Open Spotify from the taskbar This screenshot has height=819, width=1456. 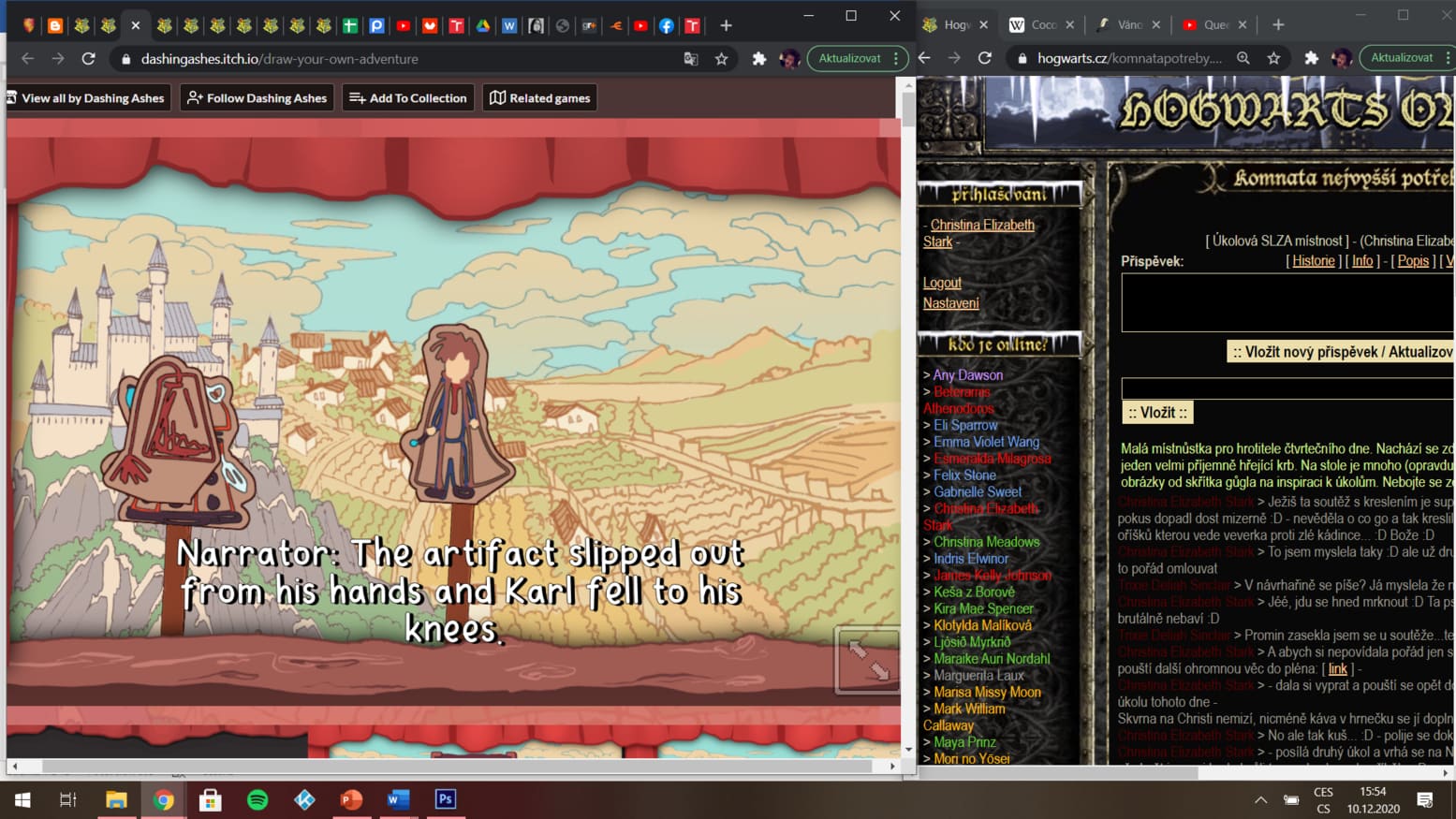click(257, 799)
